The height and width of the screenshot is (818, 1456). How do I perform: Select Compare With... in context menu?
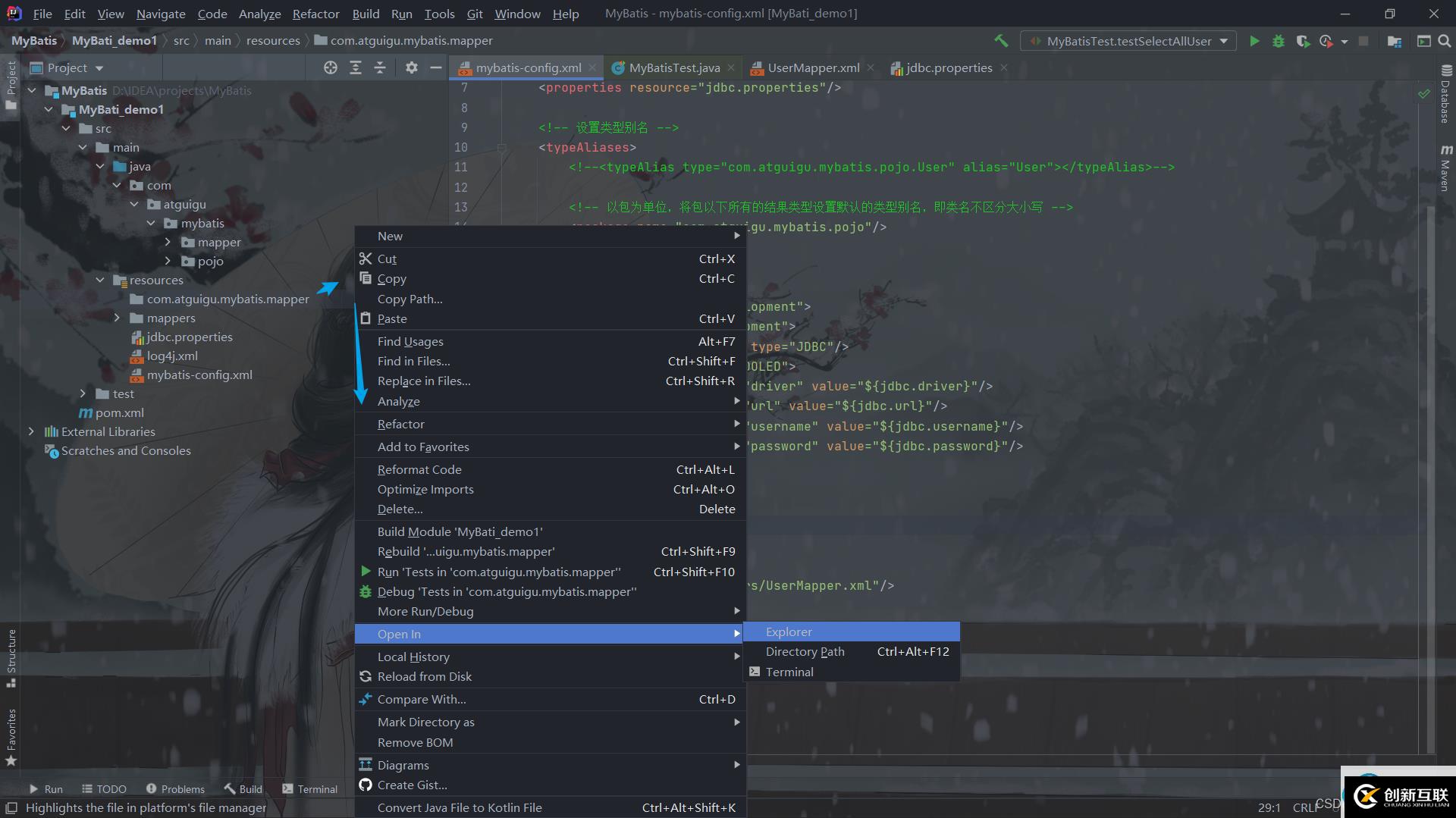(551, 699)
